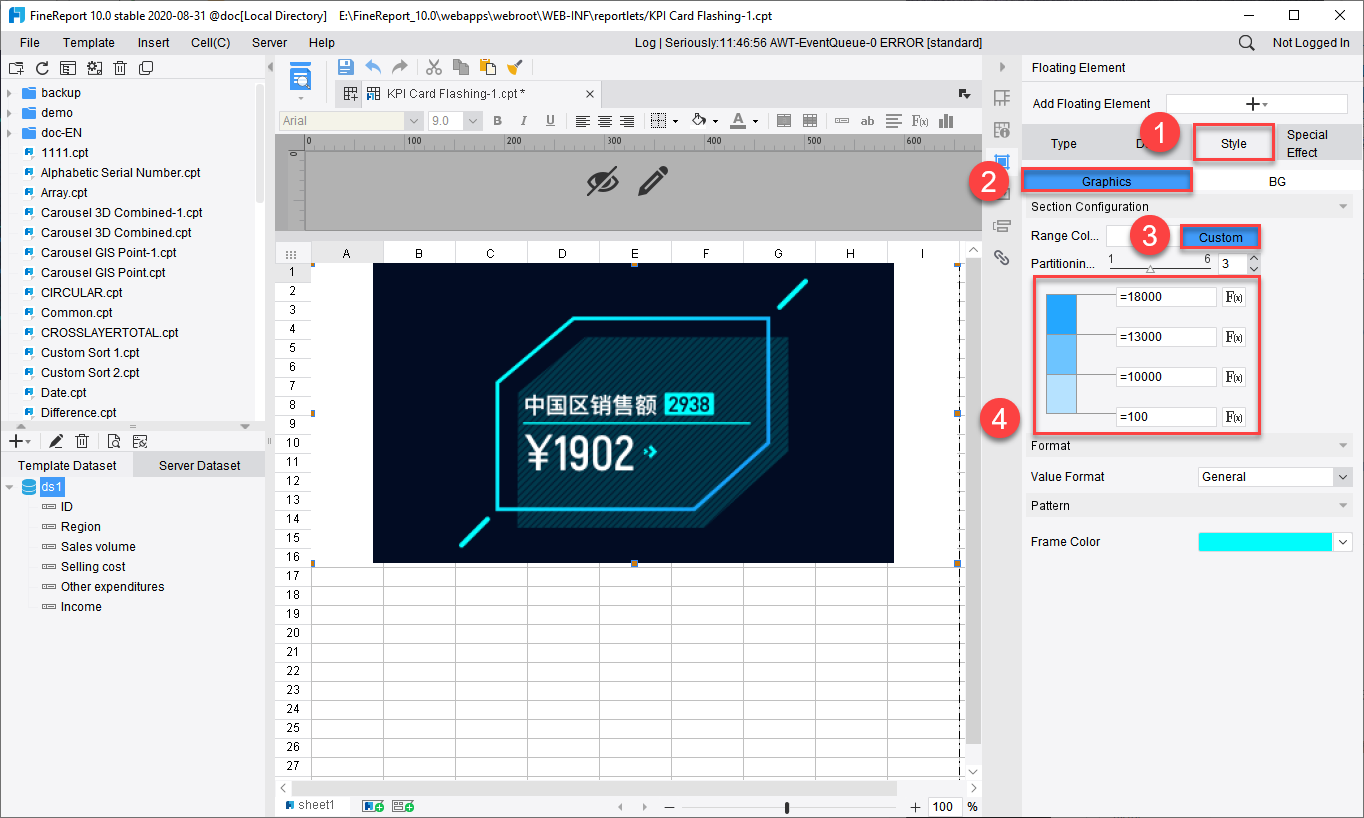
Task: Click the pencil edit icon above the grid
Action: pos(652,181)
